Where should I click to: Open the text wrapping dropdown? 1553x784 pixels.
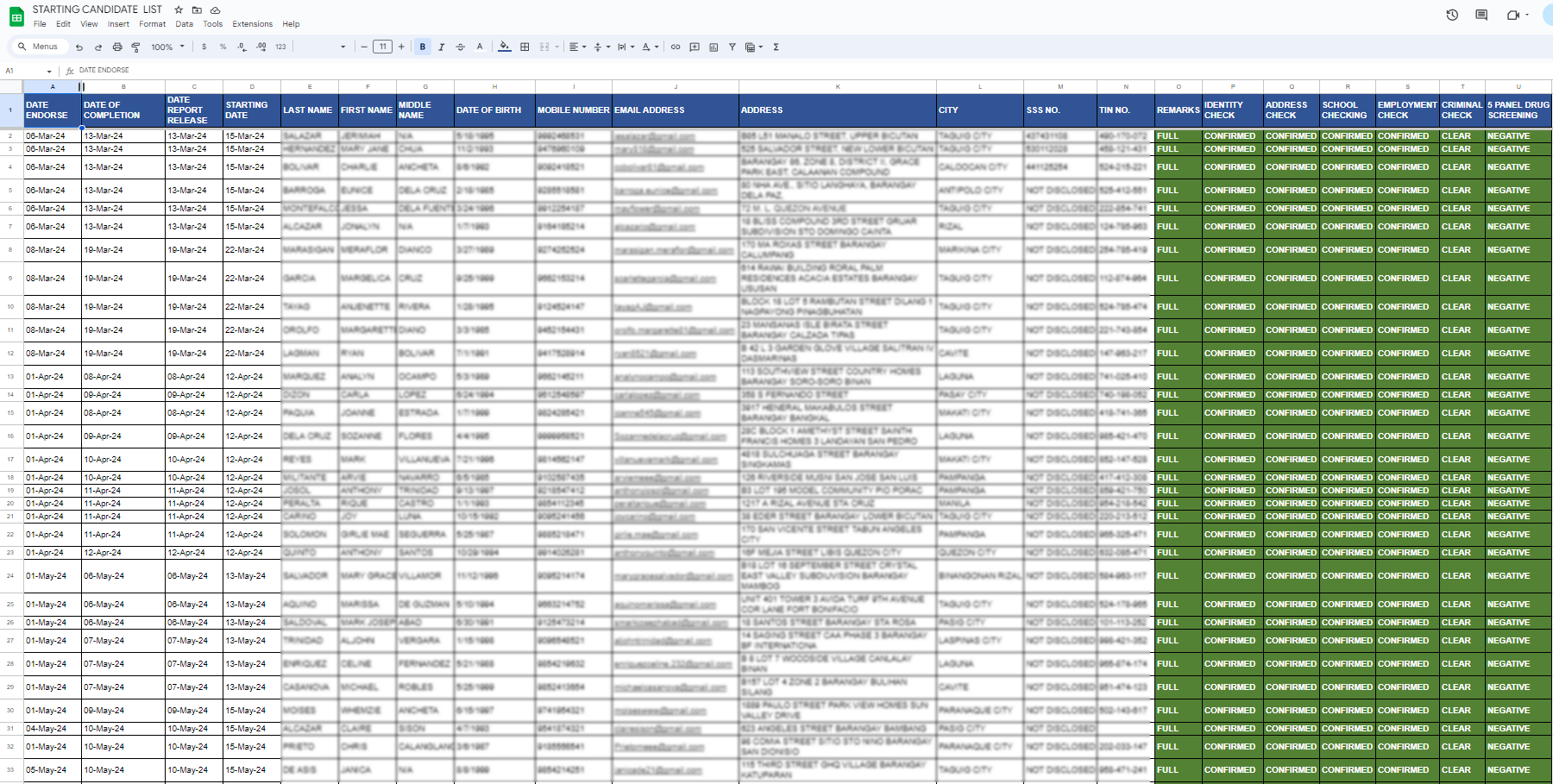(626, 47)
